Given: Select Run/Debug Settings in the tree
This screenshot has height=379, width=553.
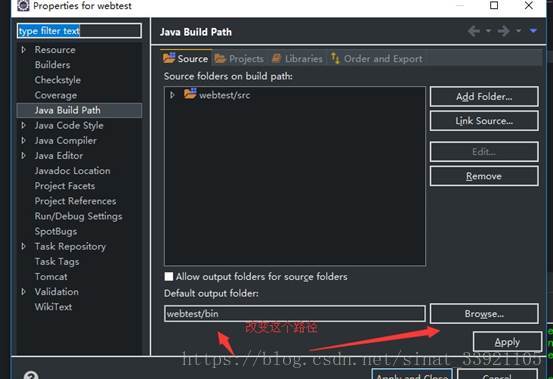Looking at the screenshot, I should pos(79,216).
